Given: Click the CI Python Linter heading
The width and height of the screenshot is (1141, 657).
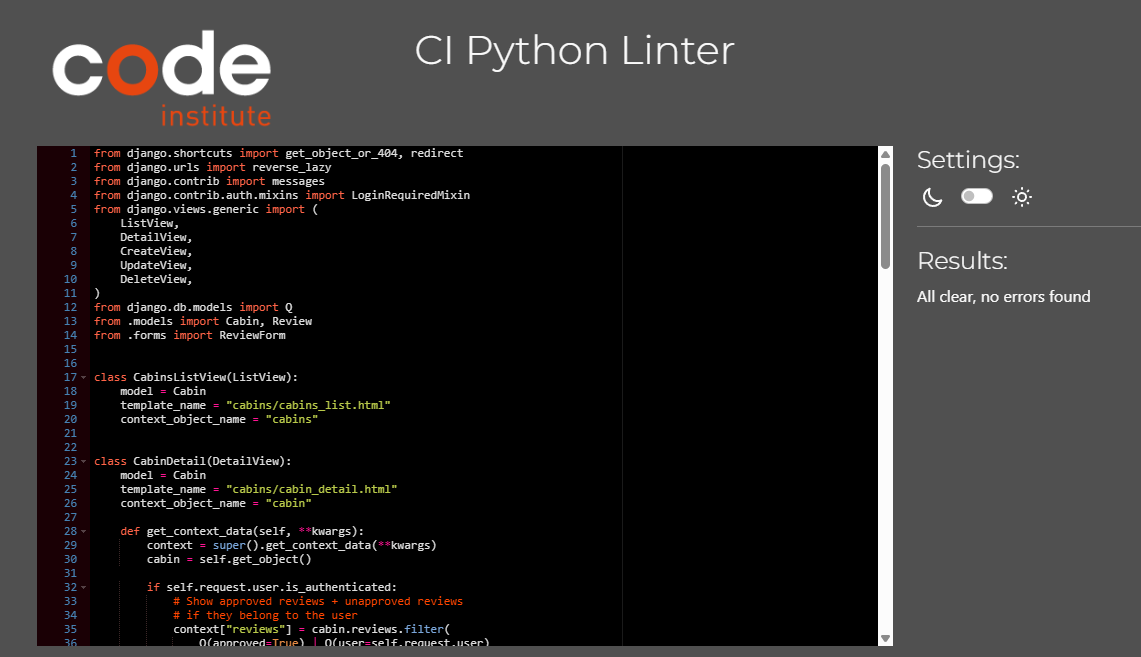Looking at the screenshot, I should point(574,51).
